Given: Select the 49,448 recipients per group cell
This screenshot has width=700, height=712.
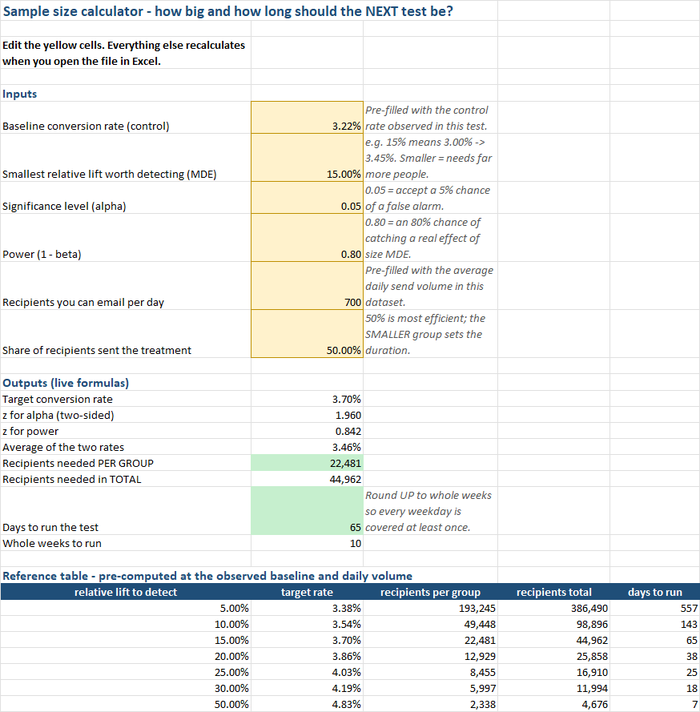Looking at the screenshot, I should point(430,624).
